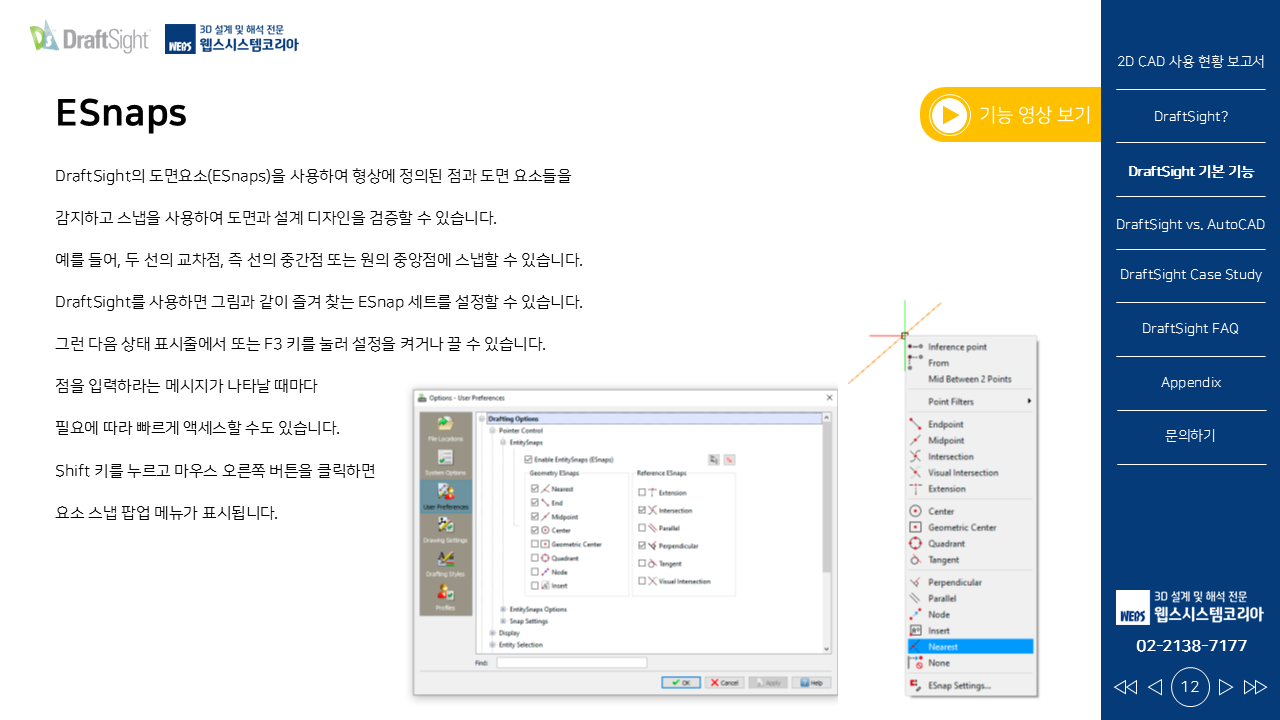Expand the Display tree node
Screen dimensions: 1280x720
click(492, 632)
